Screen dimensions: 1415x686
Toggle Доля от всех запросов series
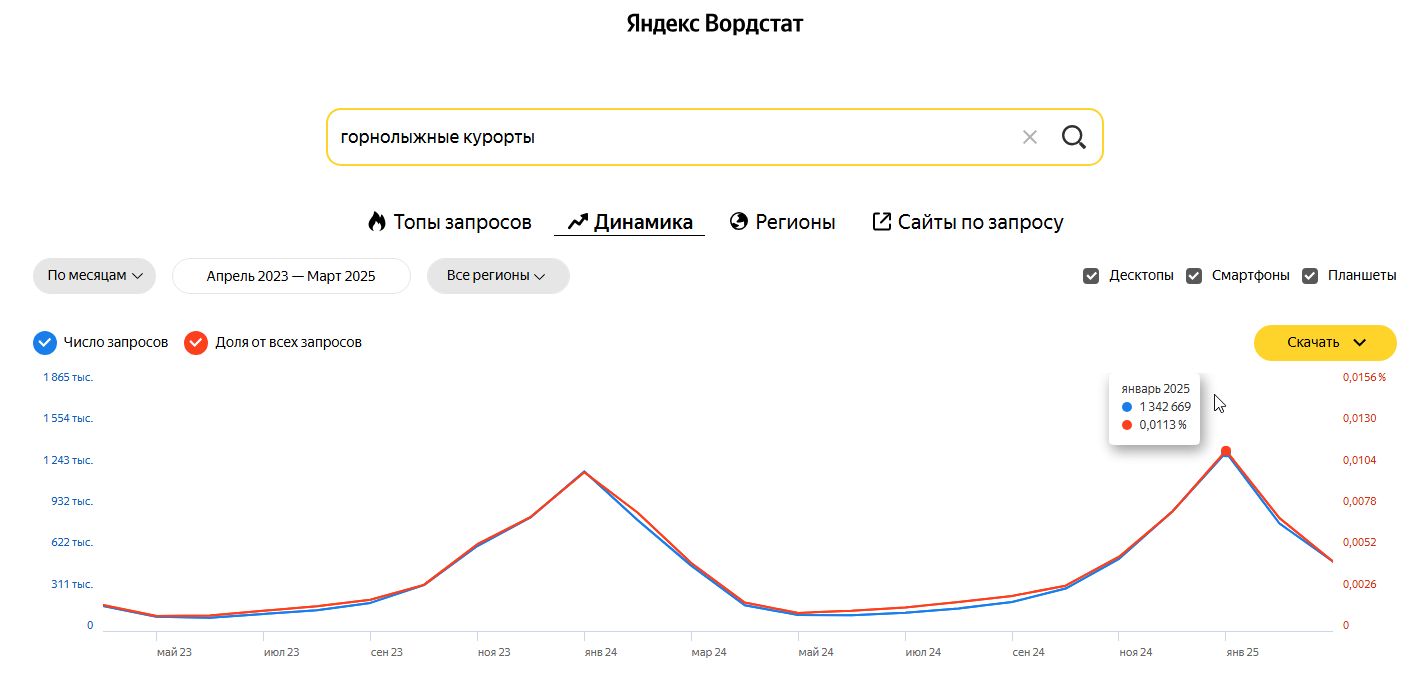[196, 343]
